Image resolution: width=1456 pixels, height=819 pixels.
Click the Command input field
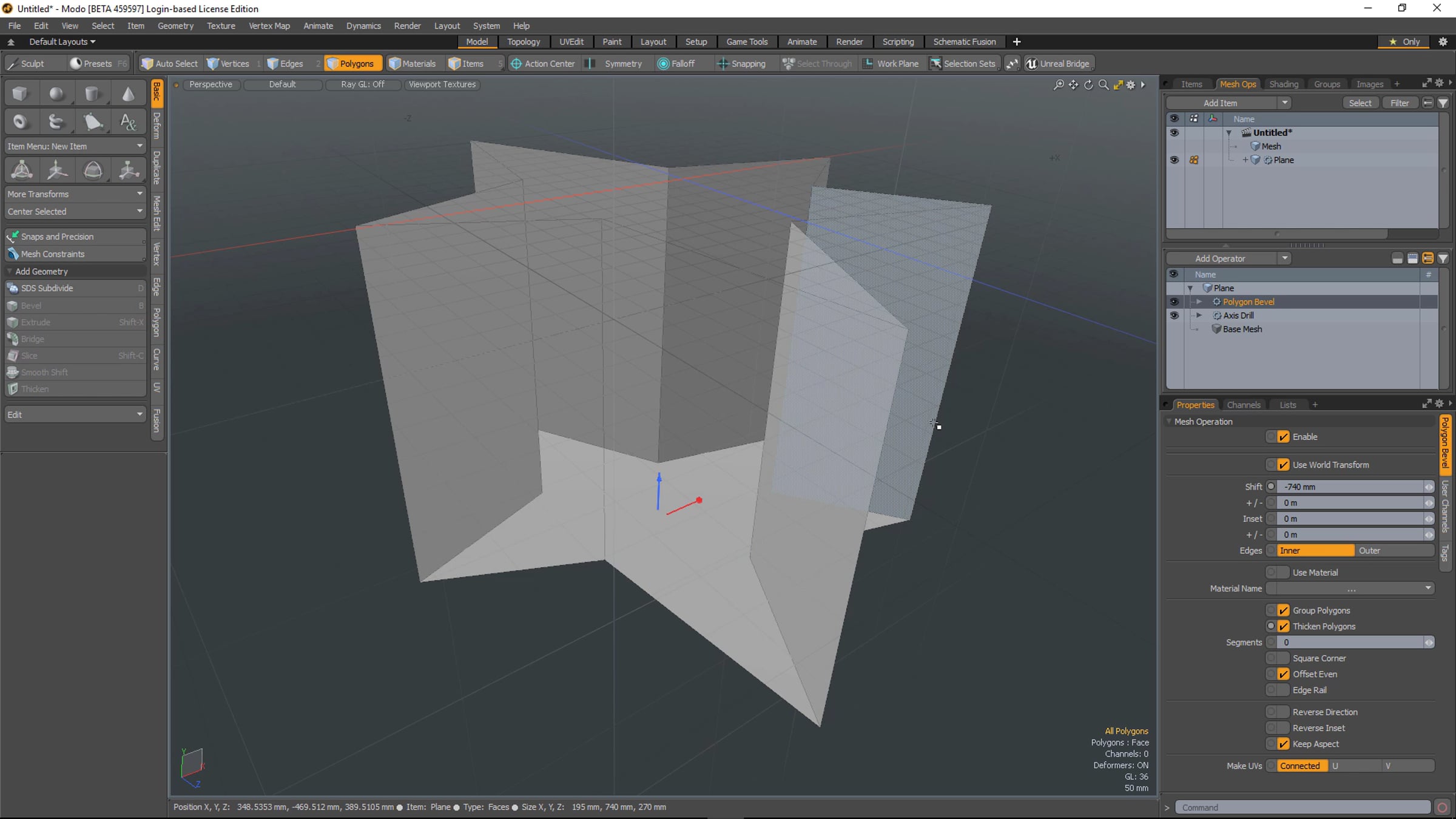pyautogui.click(x=1303, y=807)
